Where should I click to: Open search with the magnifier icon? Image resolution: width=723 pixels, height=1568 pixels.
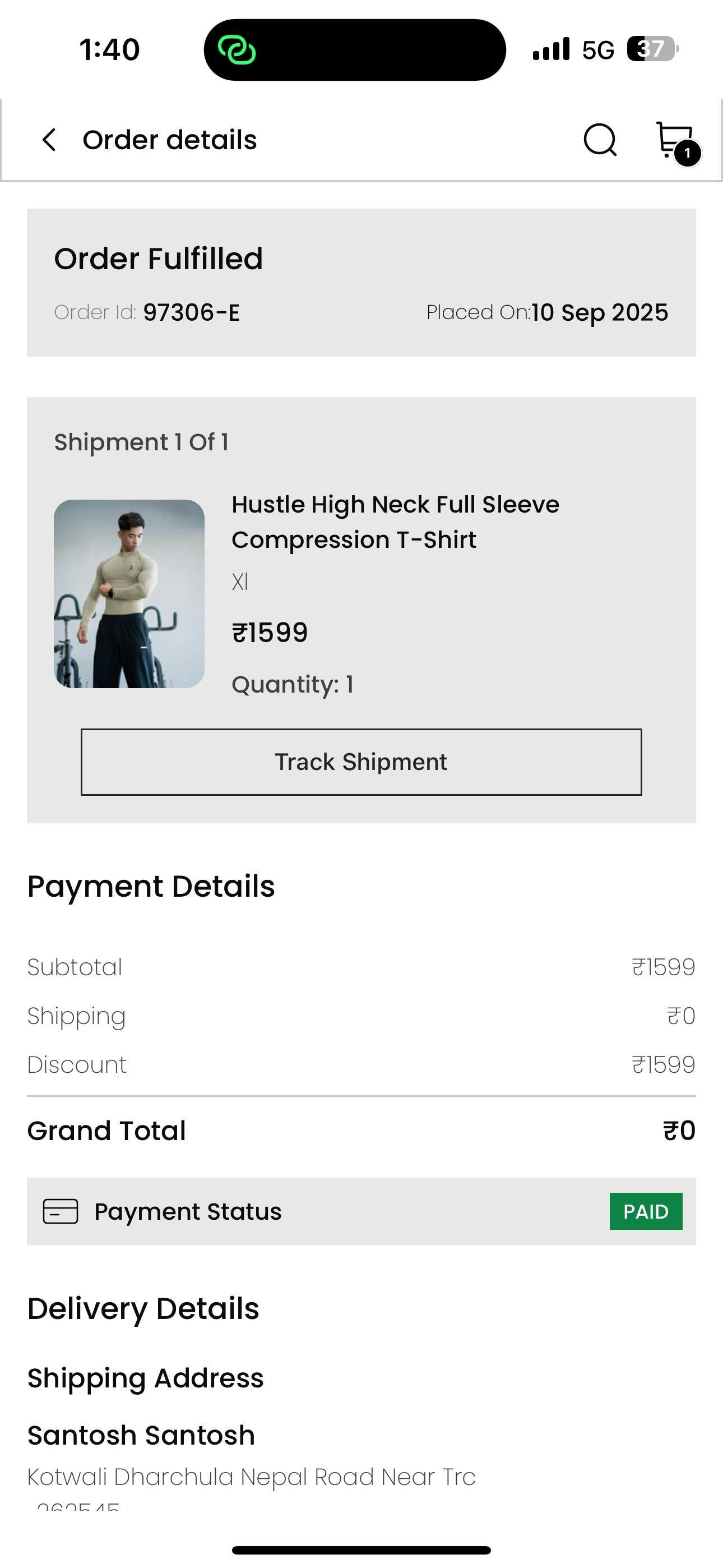pyautogui.click(x=600, y=140)
